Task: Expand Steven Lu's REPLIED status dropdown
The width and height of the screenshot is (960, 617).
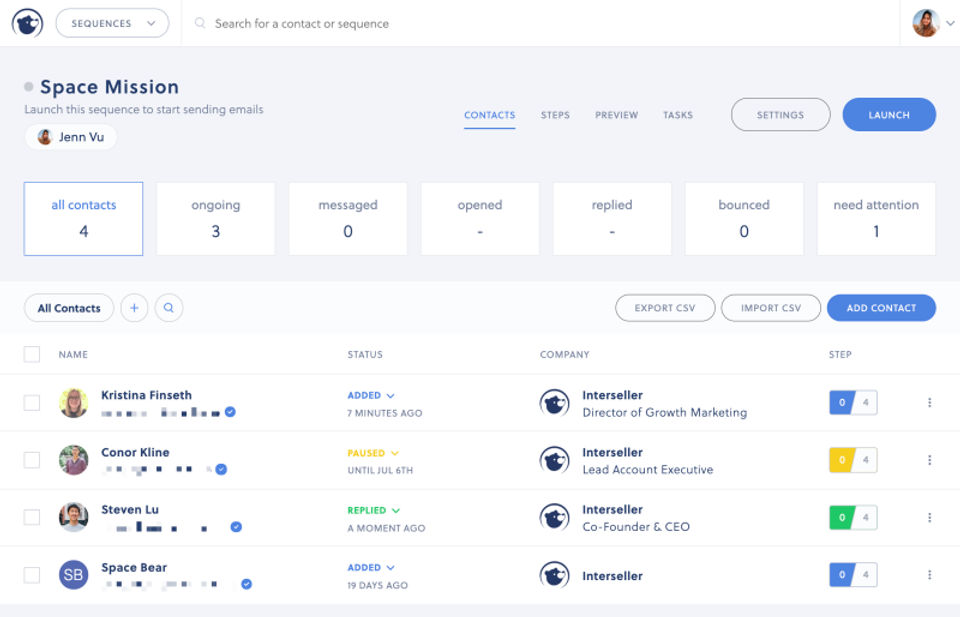Action: point(374,510)
